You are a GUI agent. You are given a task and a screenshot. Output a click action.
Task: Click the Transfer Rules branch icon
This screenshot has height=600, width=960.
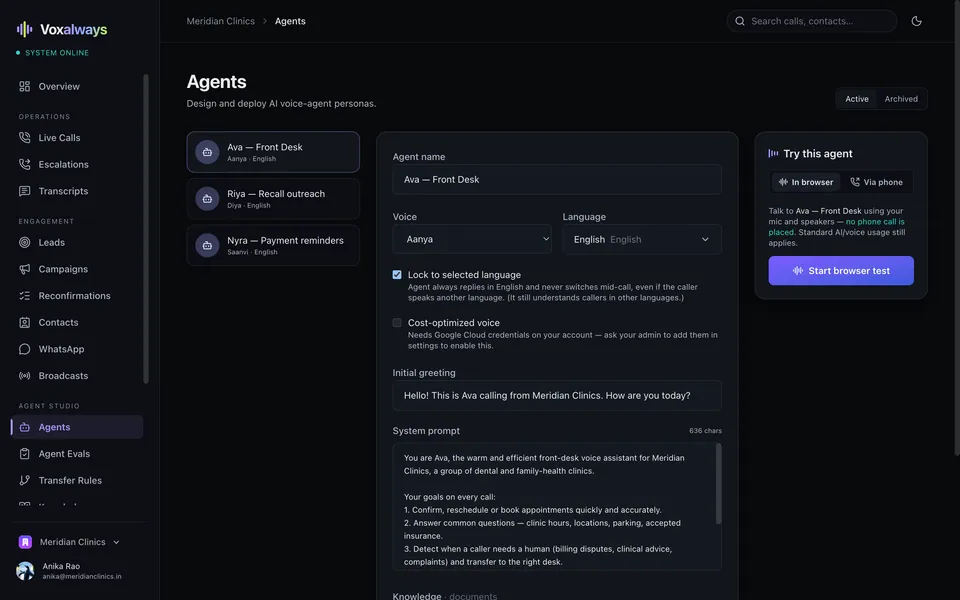[x=24, y=481]
